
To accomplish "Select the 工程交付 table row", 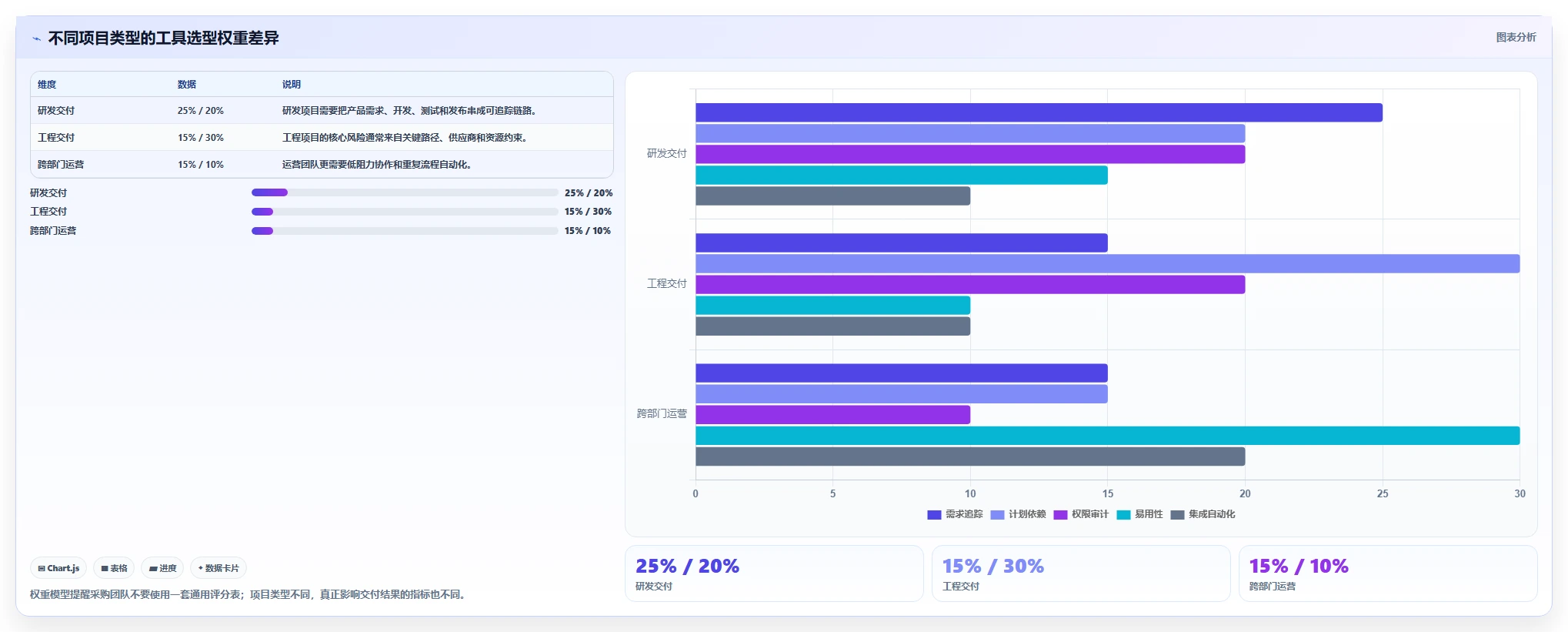I will [322, 137].
